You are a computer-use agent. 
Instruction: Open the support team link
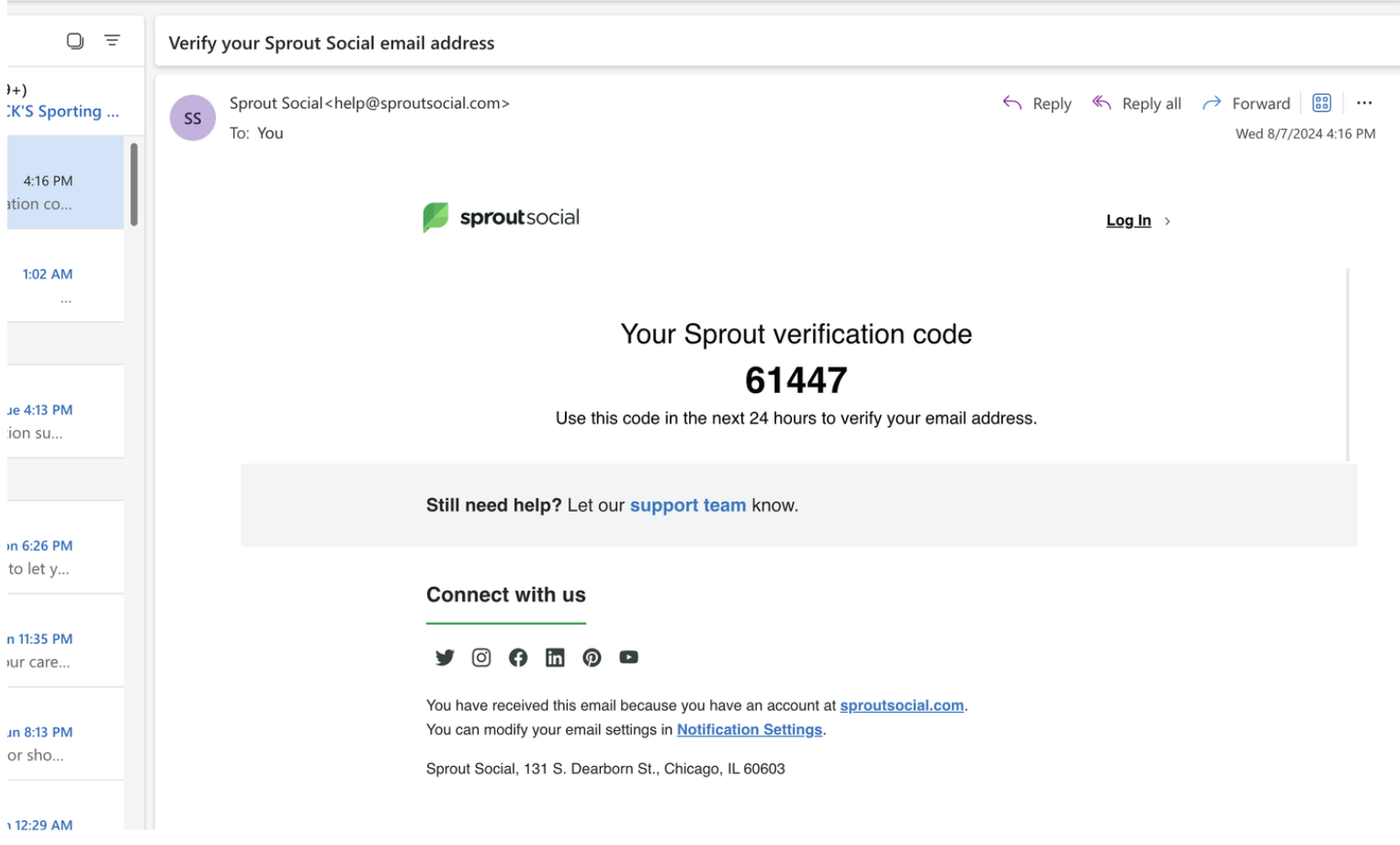point(688,504)
